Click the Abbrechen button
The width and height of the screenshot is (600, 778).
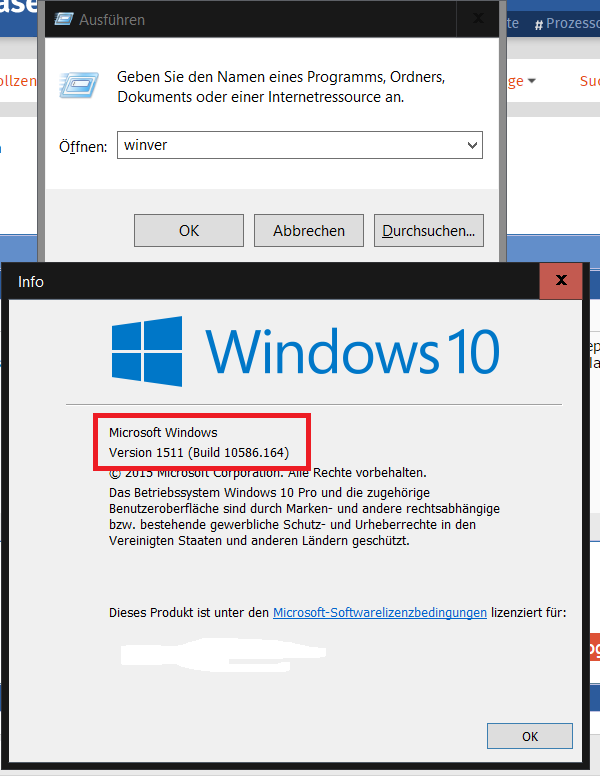(309, 231)
